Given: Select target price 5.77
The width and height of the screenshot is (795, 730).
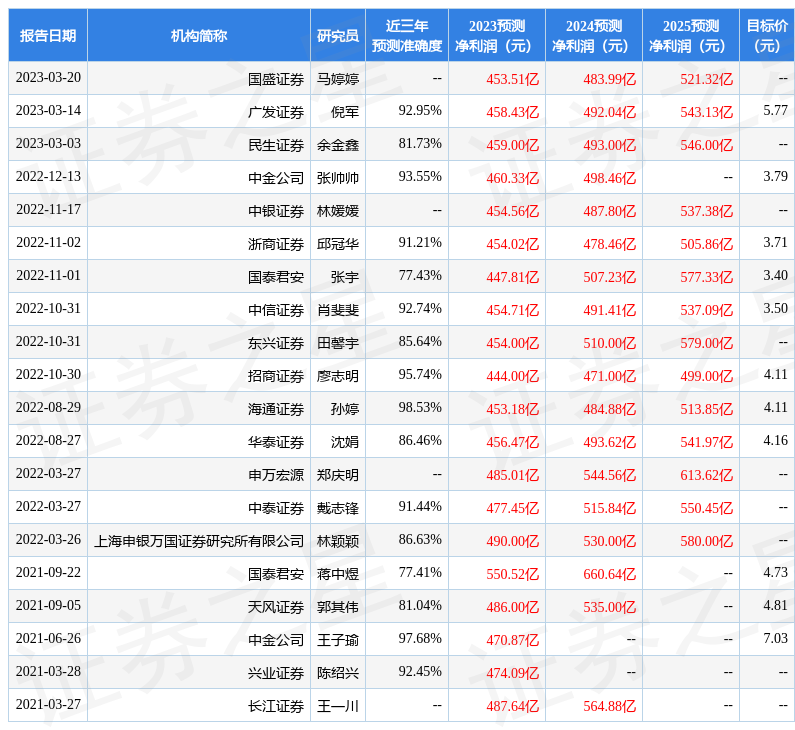Looking at the screenshot, I should click(776, 111).
